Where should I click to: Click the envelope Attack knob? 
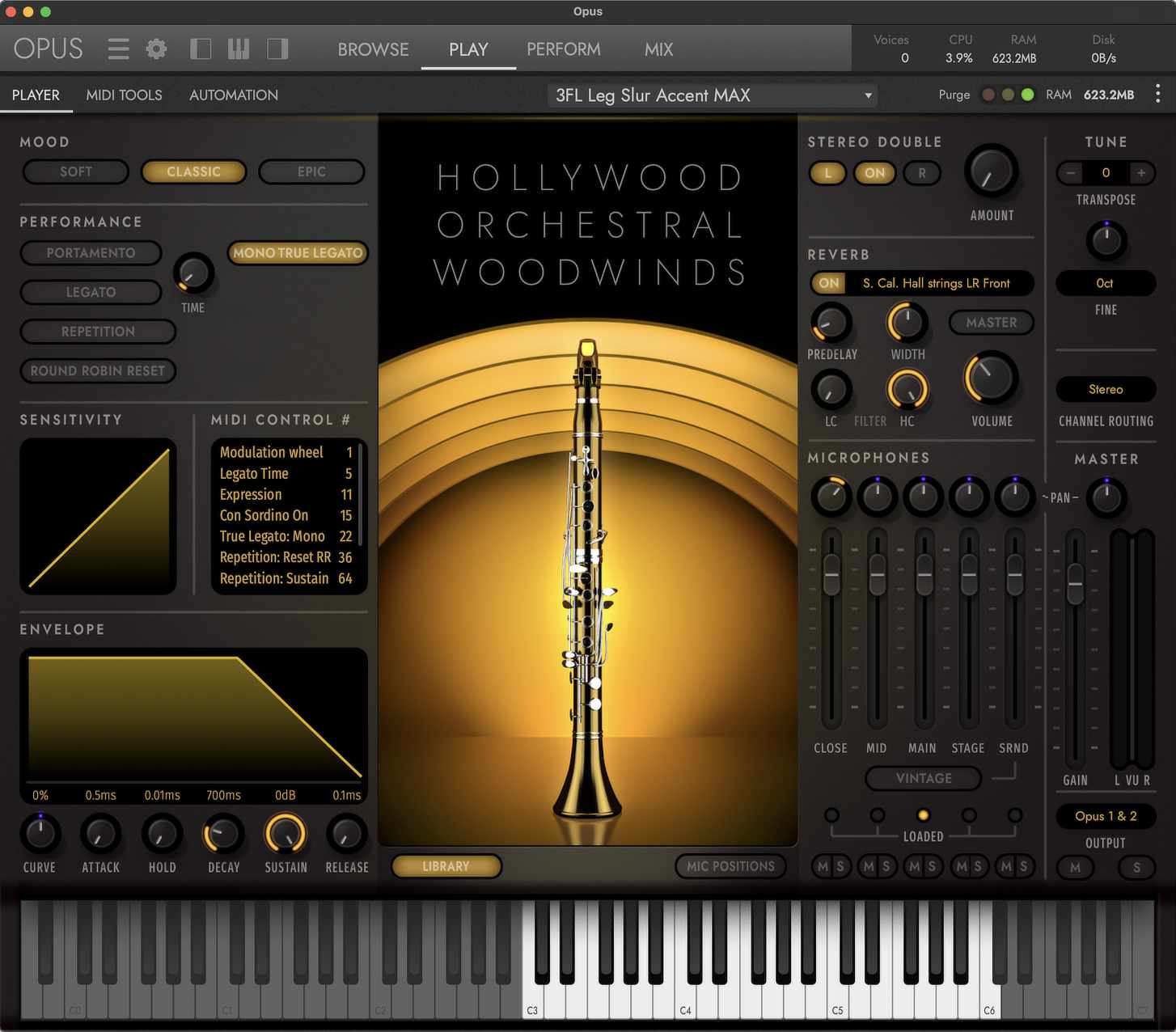pos(100,834)
